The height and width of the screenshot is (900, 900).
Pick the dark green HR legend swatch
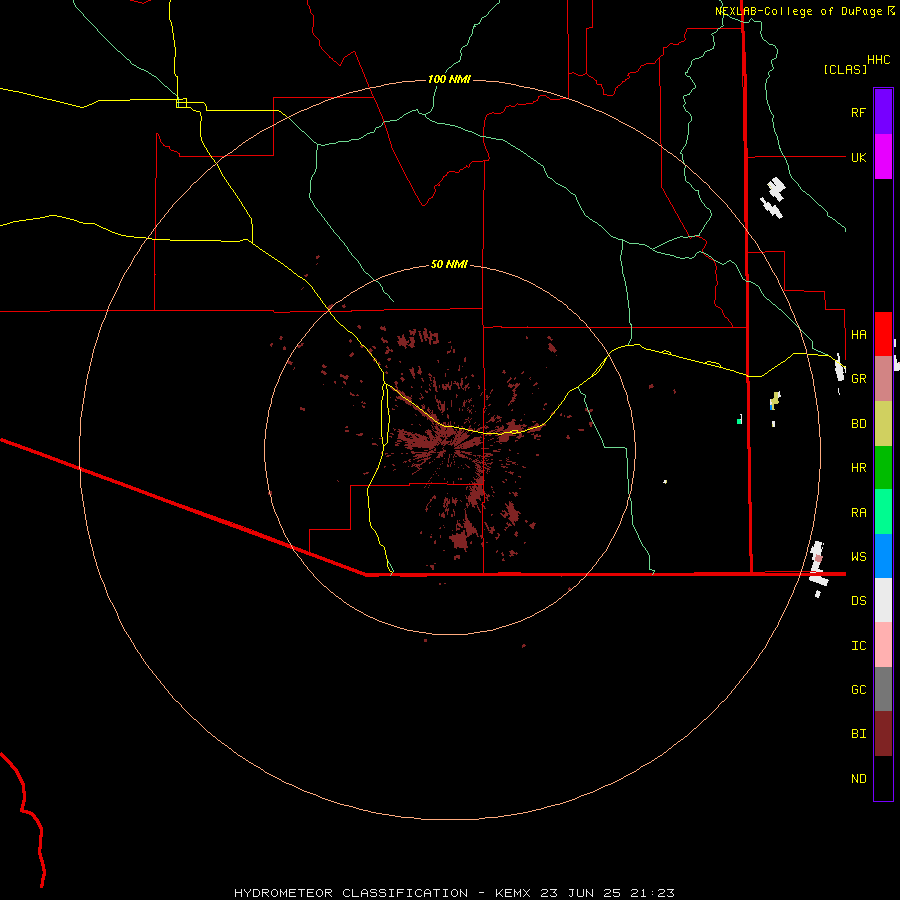(x=883, y=468)
